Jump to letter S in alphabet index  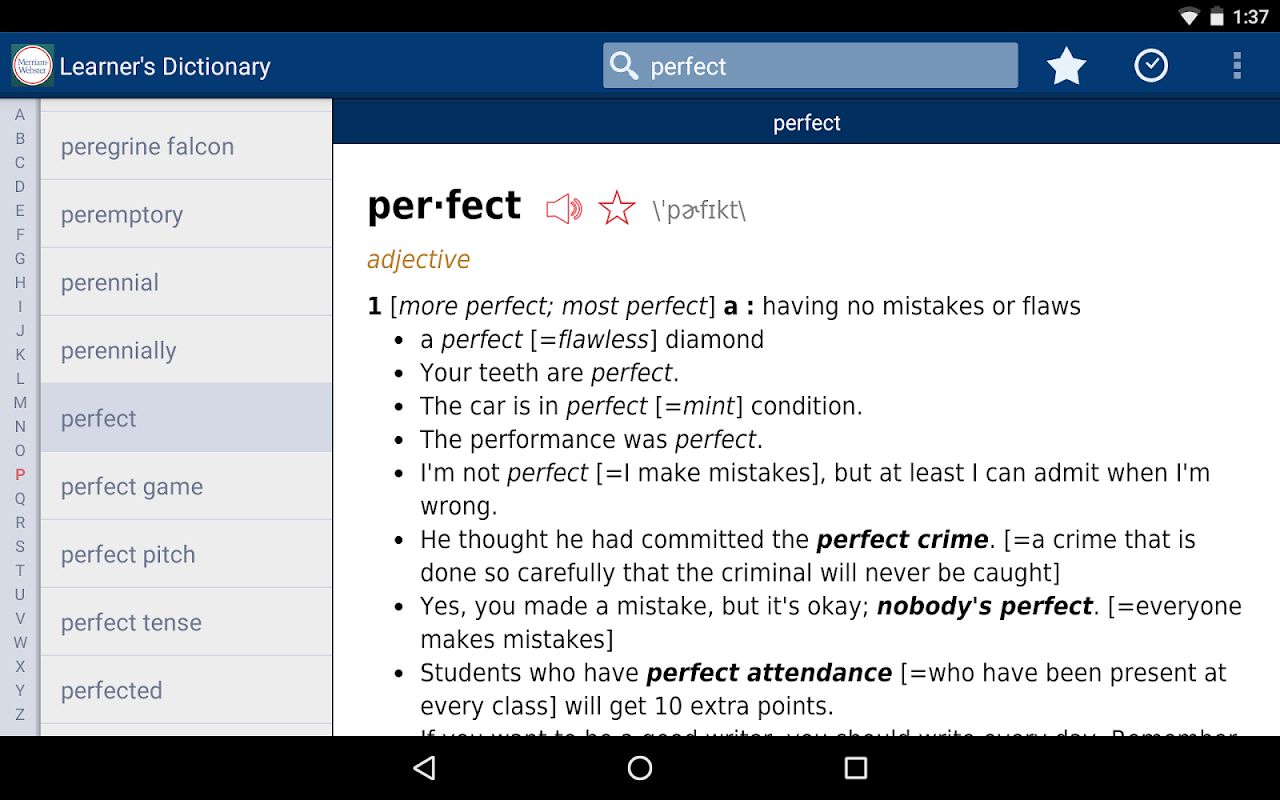tap(20, 547)
